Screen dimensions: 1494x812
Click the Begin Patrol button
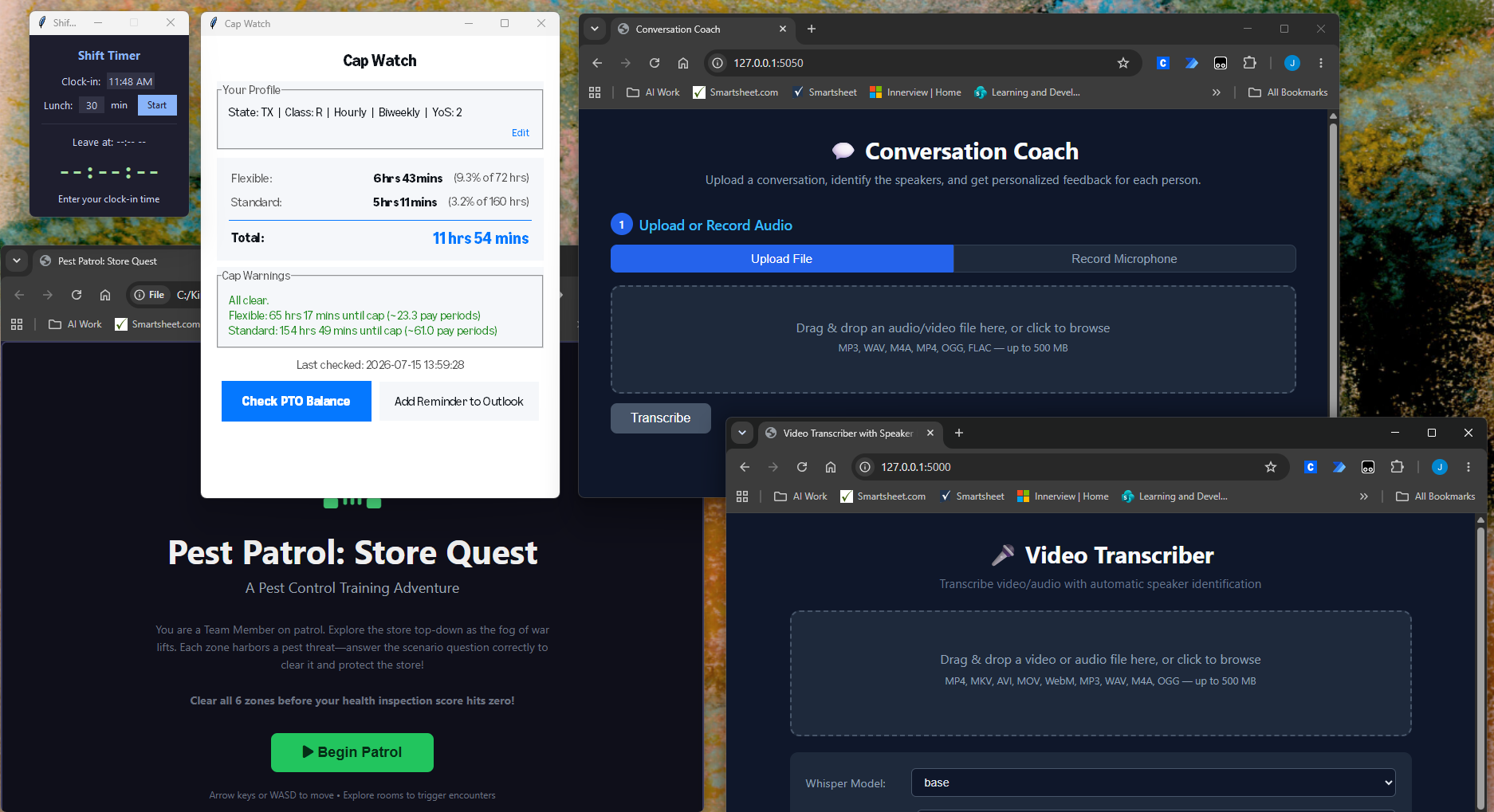point(352,752)
